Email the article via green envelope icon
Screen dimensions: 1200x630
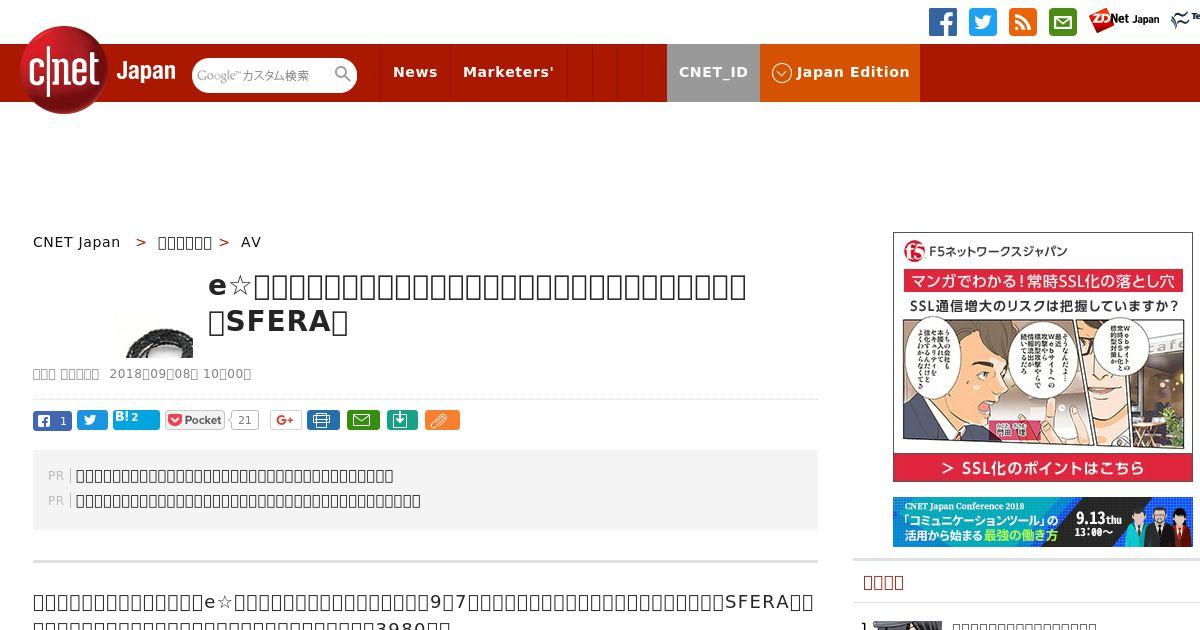click(363, 420)
